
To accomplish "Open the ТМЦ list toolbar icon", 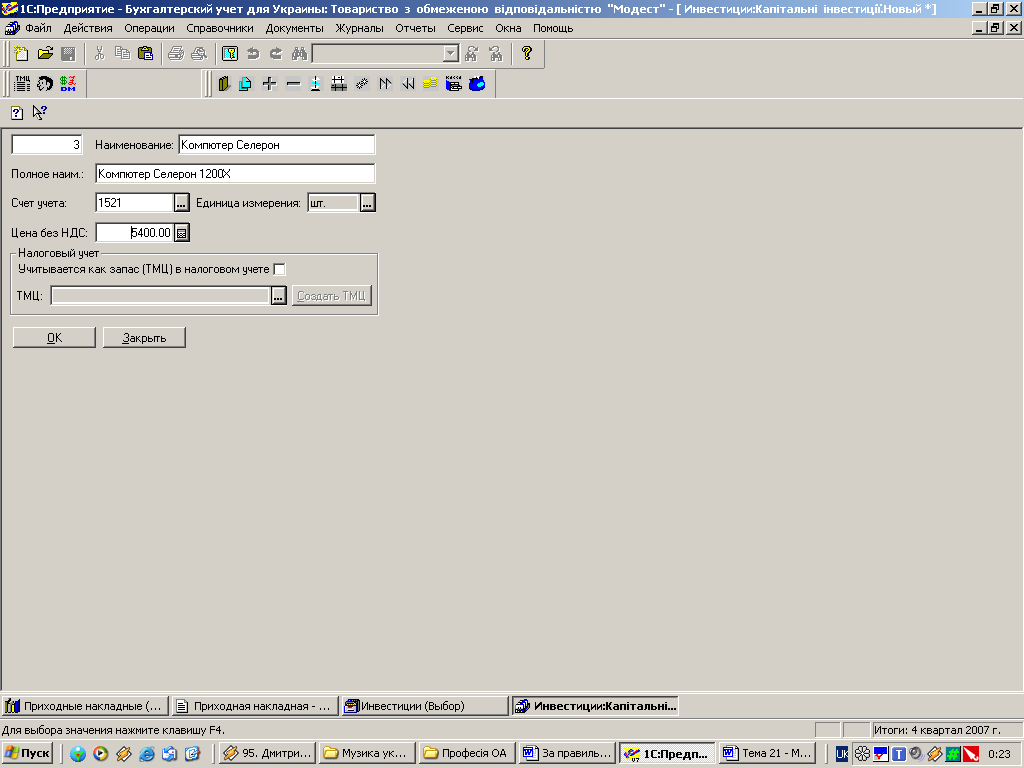I will 22,84.
